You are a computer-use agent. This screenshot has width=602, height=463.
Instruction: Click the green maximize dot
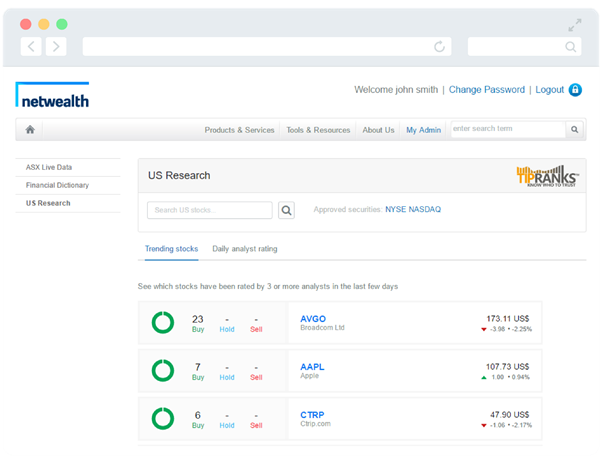pos(62,24)
